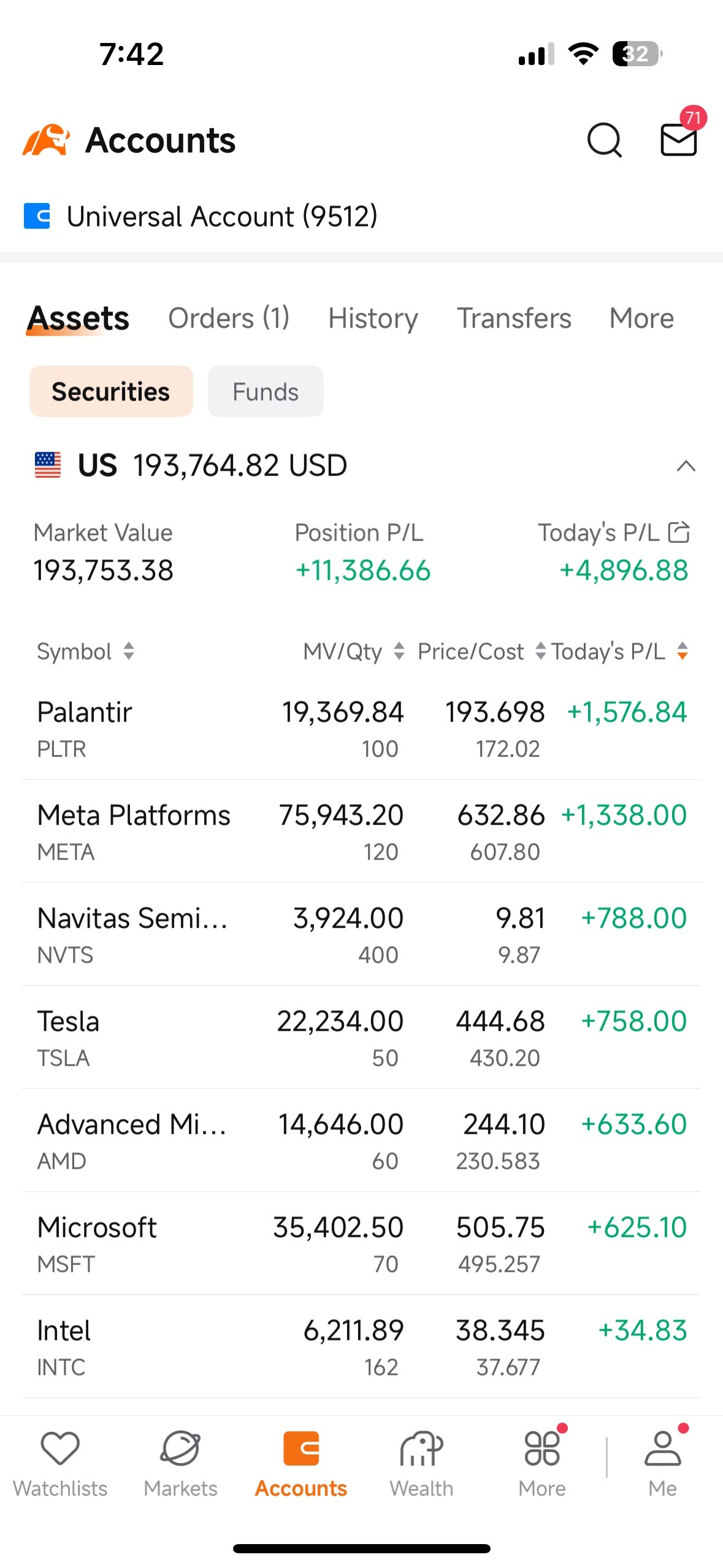Open Universal Account (9512) selector

click(201, 216)
